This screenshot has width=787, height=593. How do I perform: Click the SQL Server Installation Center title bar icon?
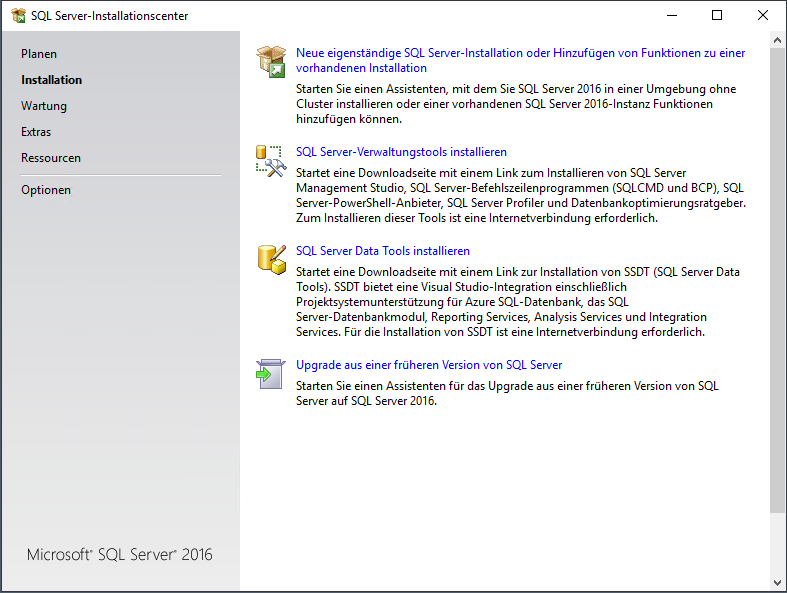17,15
